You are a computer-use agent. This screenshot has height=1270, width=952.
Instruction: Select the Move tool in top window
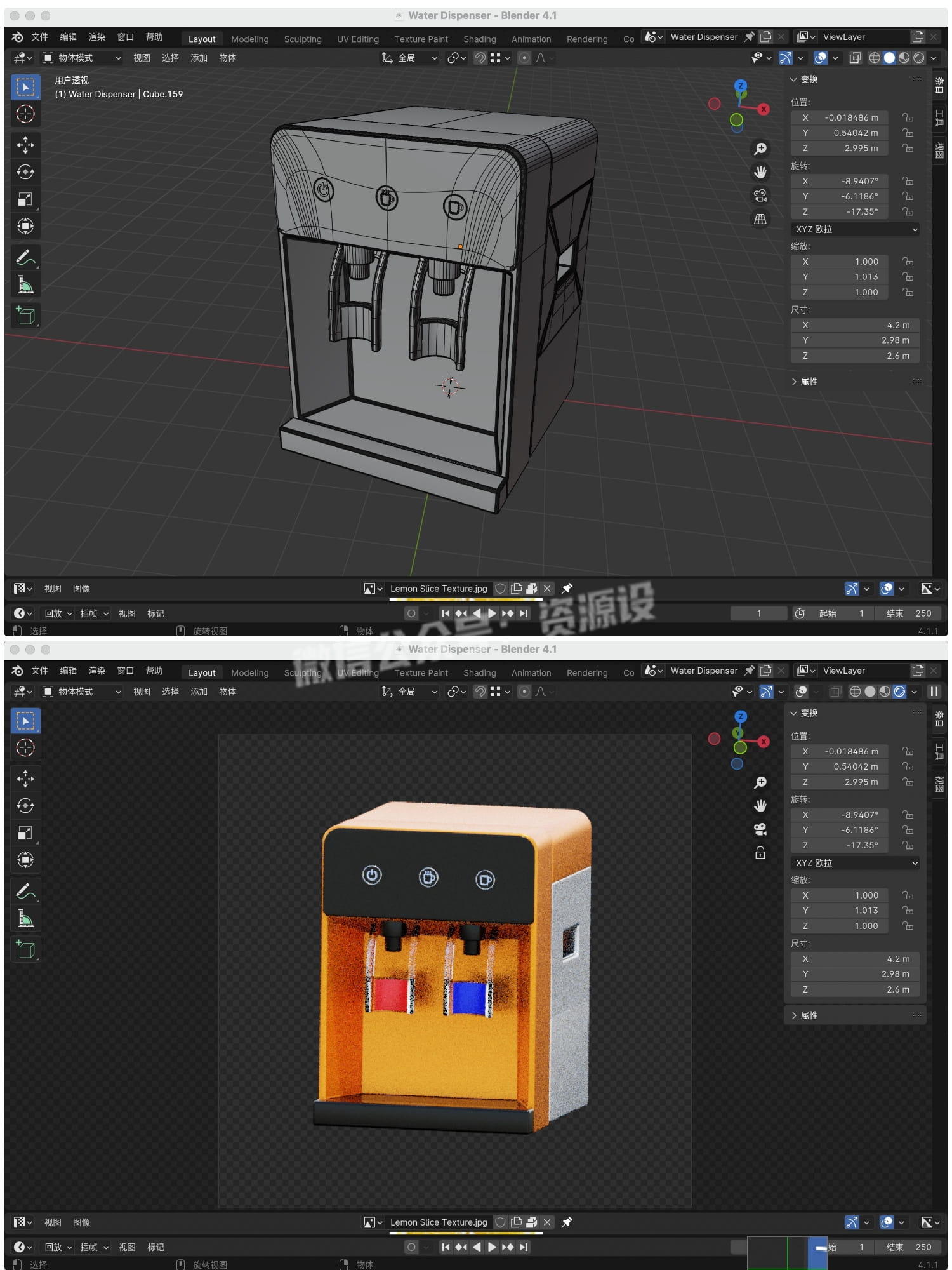pyautogui.click(x=25, y=145)
